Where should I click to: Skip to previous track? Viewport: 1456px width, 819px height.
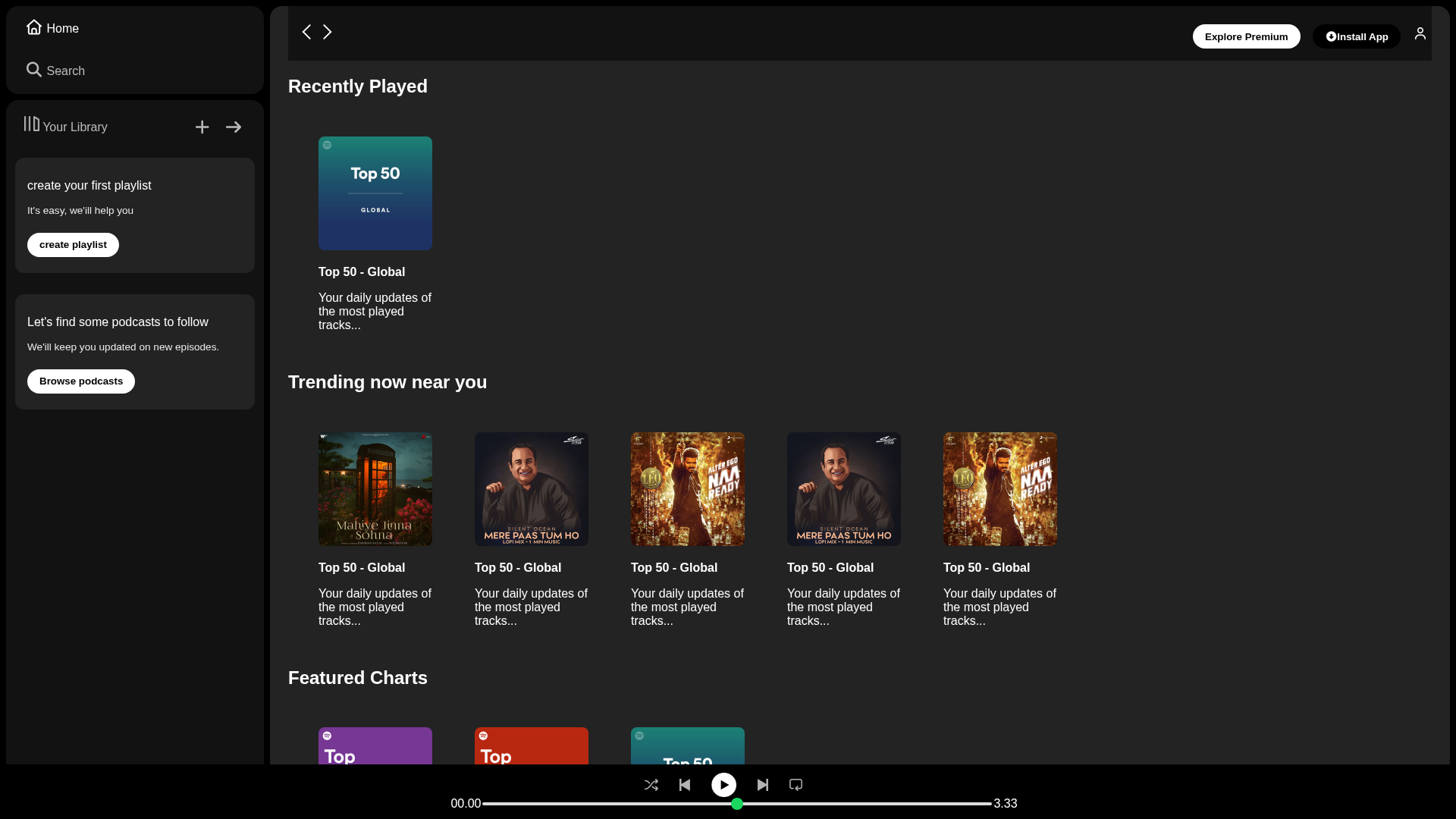685,785
